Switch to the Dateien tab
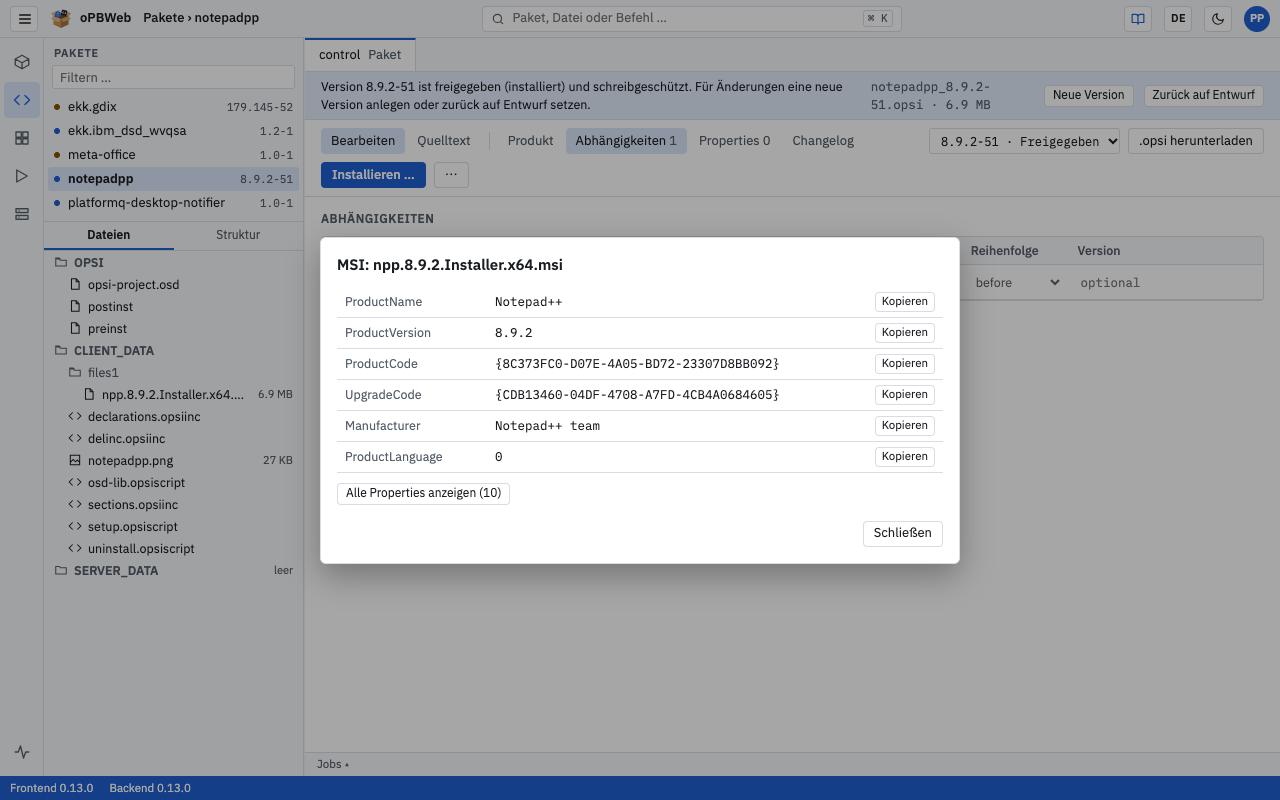This screenshot has height=800, width=1280. 109,234
